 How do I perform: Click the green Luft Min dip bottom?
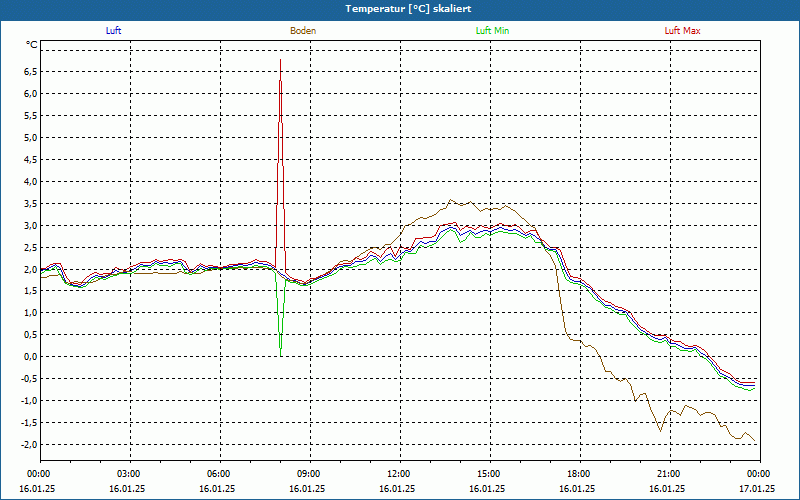tap(281, 355)
